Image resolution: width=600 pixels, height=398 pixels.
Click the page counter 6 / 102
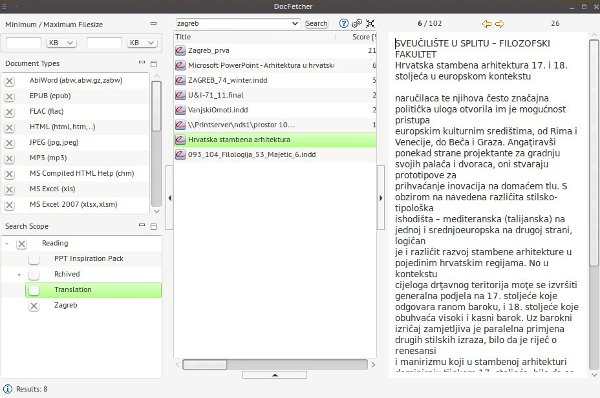[x=430, y=24]
